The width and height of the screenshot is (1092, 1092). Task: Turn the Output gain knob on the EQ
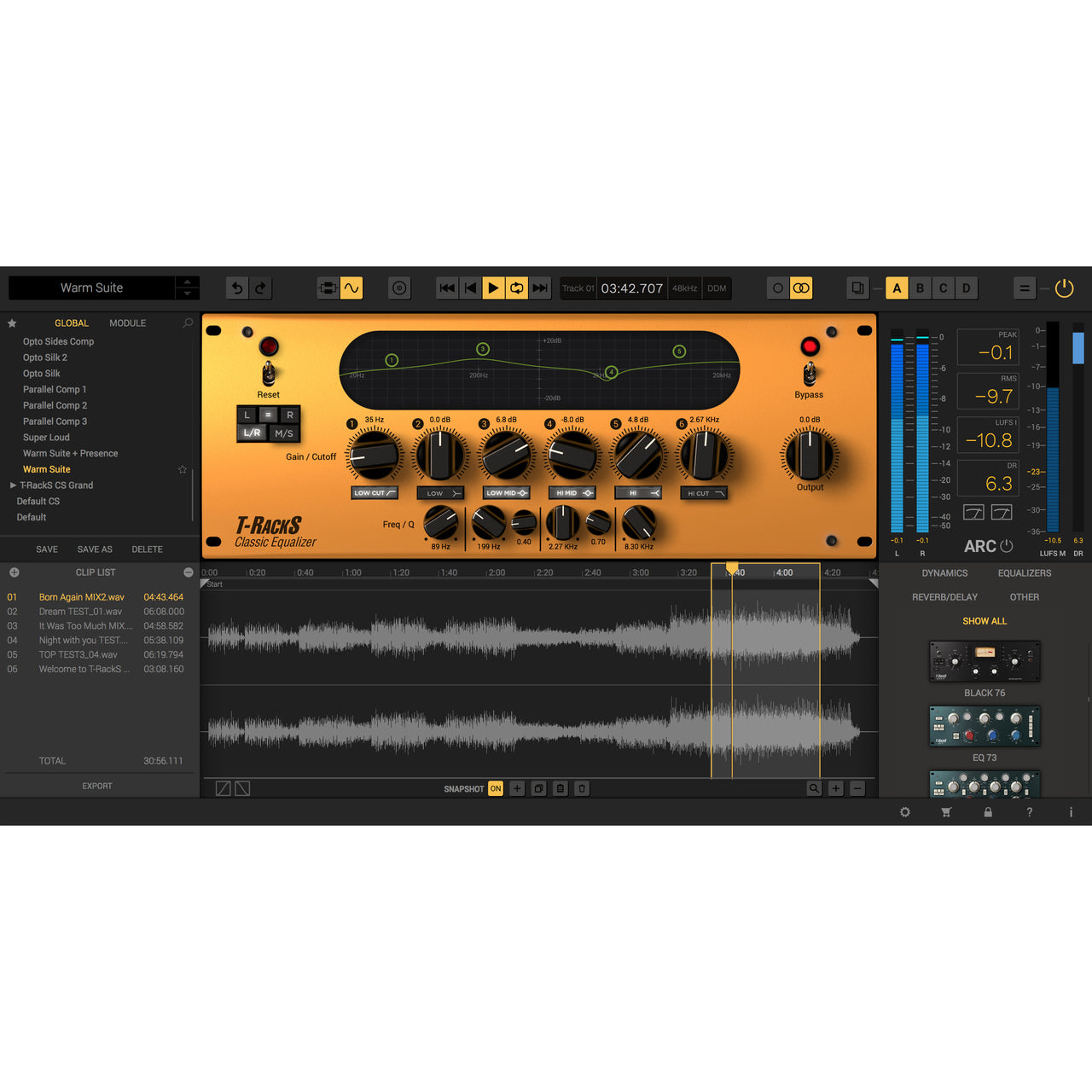point(808,454)
